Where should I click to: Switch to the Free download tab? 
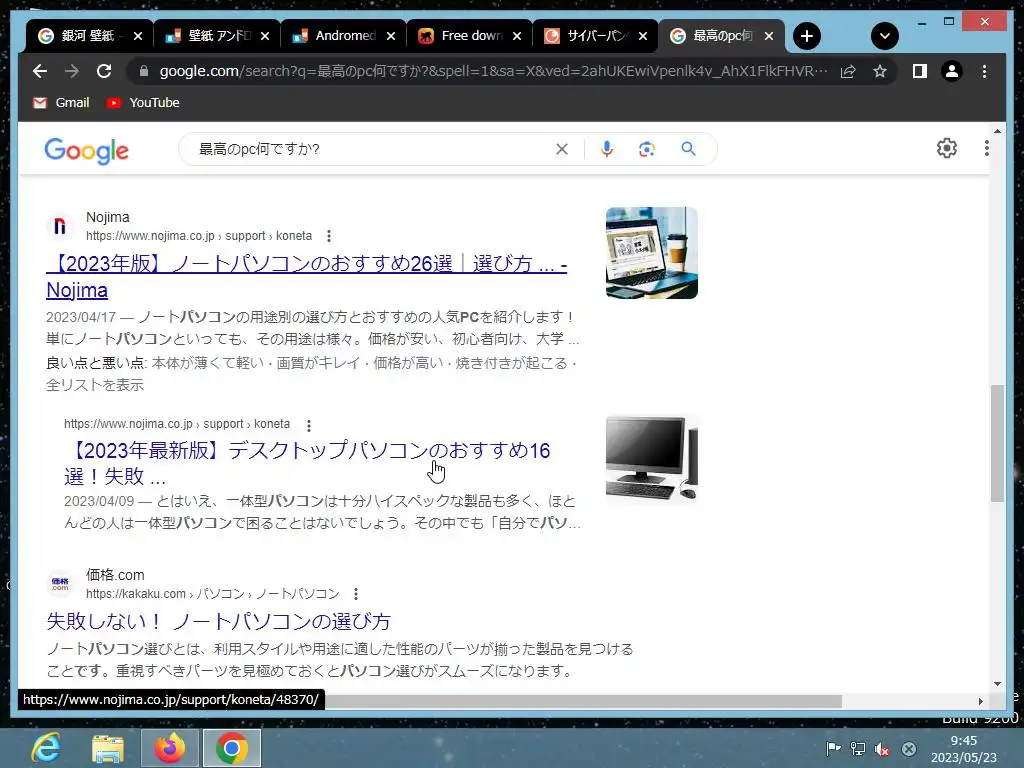point(462,36)
